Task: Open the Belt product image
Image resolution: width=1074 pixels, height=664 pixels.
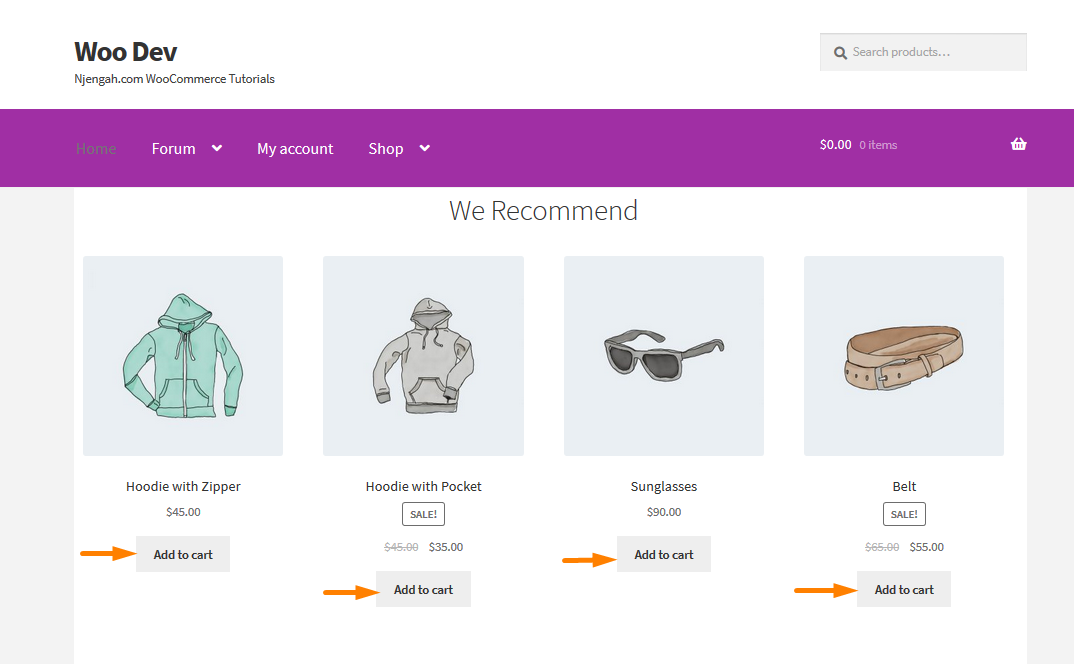Action: (x=904, y=356)
